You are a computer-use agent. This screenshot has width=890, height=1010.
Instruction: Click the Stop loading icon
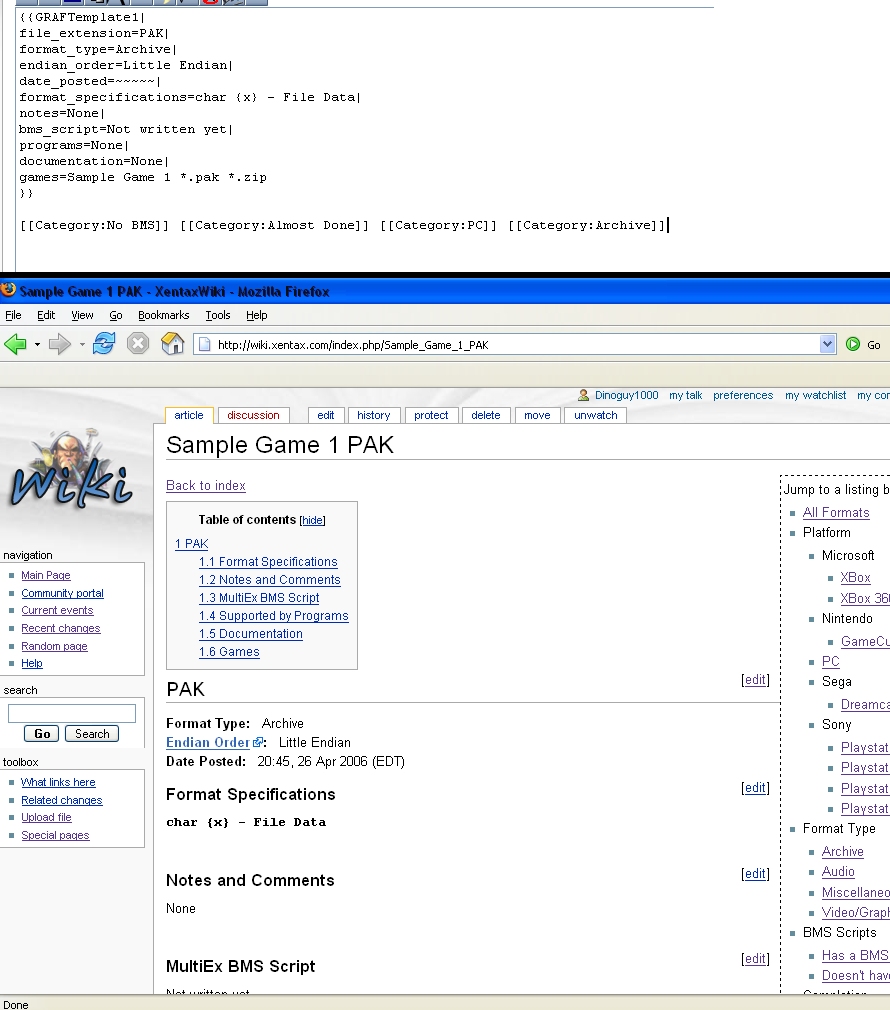138,344
